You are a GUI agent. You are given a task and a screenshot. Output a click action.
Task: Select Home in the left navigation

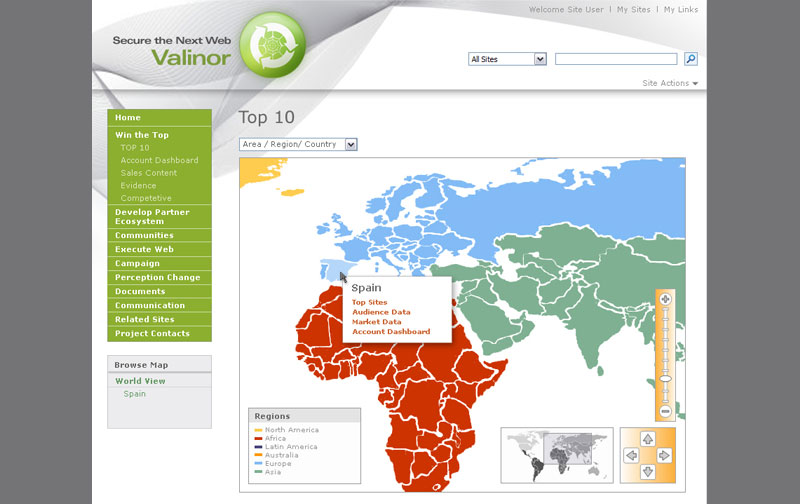[128, 117]
